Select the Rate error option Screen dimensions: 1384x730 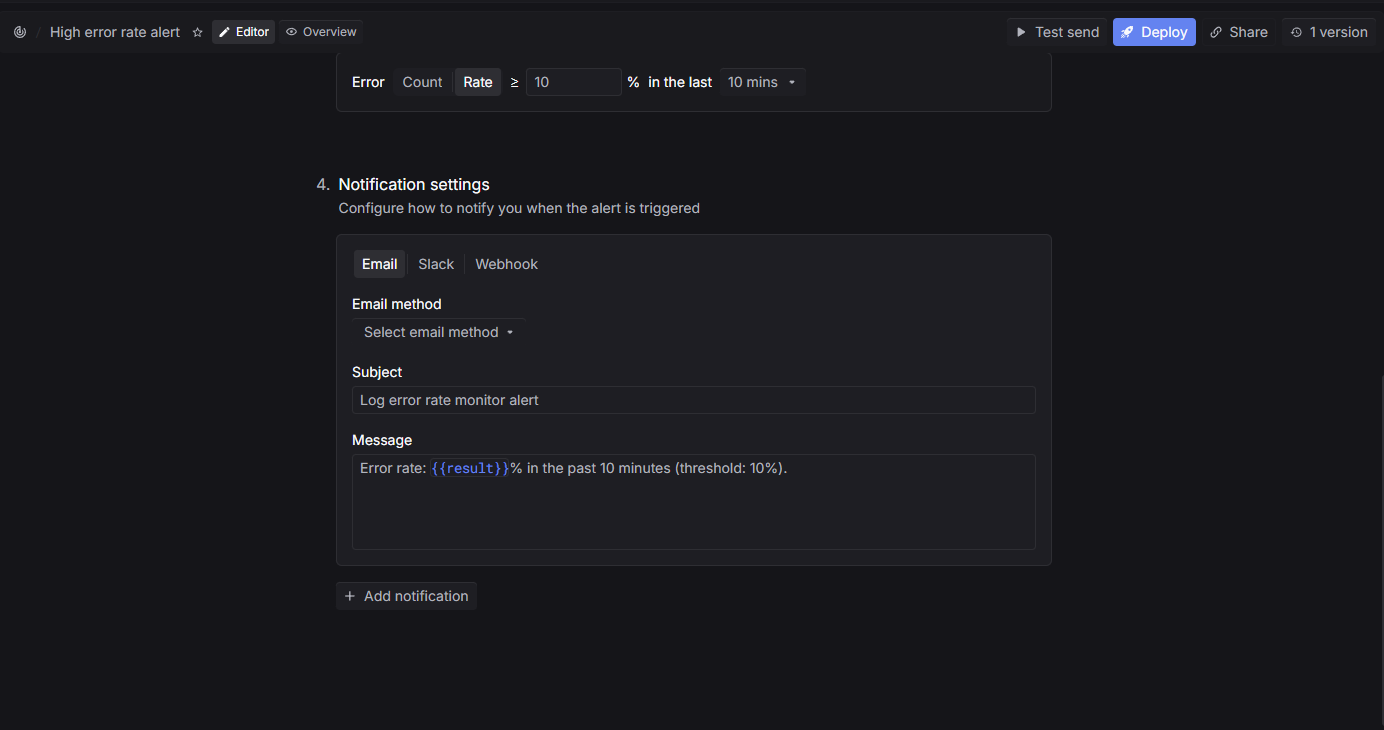[477, 82]
